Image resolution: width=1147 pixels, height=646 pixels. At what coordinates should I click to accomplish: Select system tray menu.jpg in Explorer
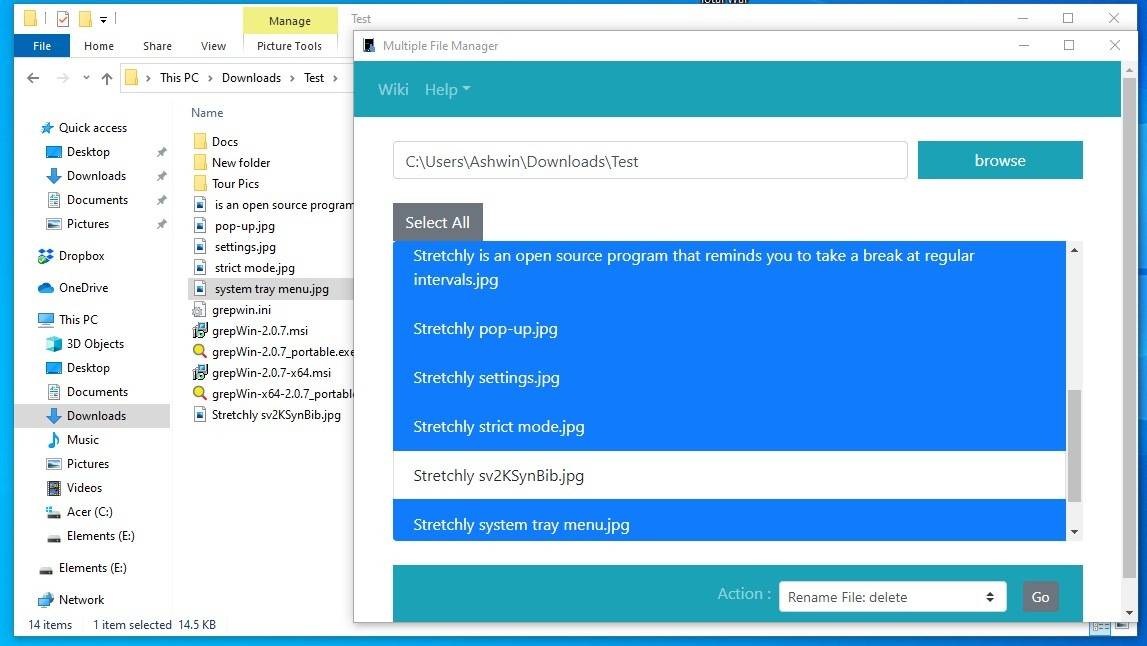[271, 289]
